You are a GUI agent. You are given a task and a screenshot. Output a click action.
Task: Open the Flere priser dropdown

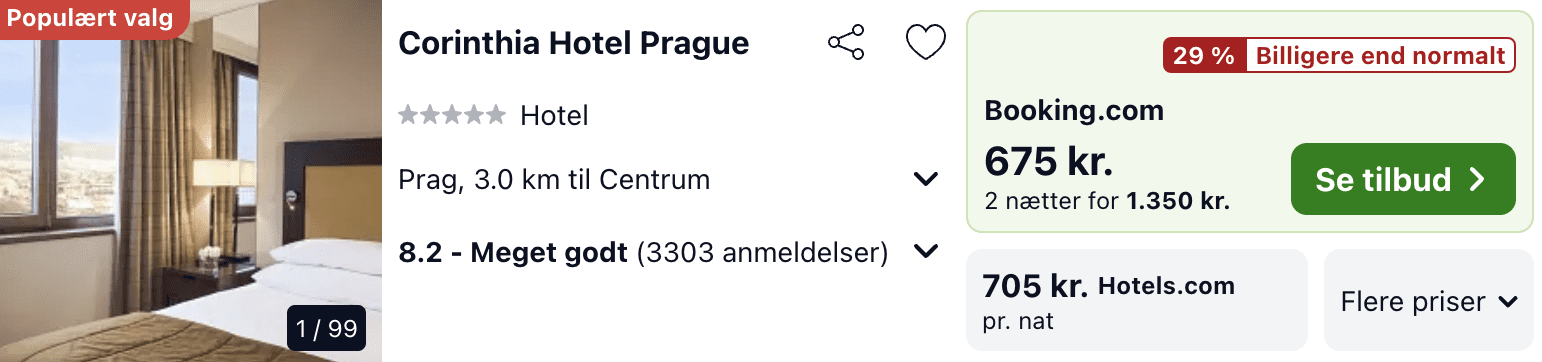pos(1429,300)
